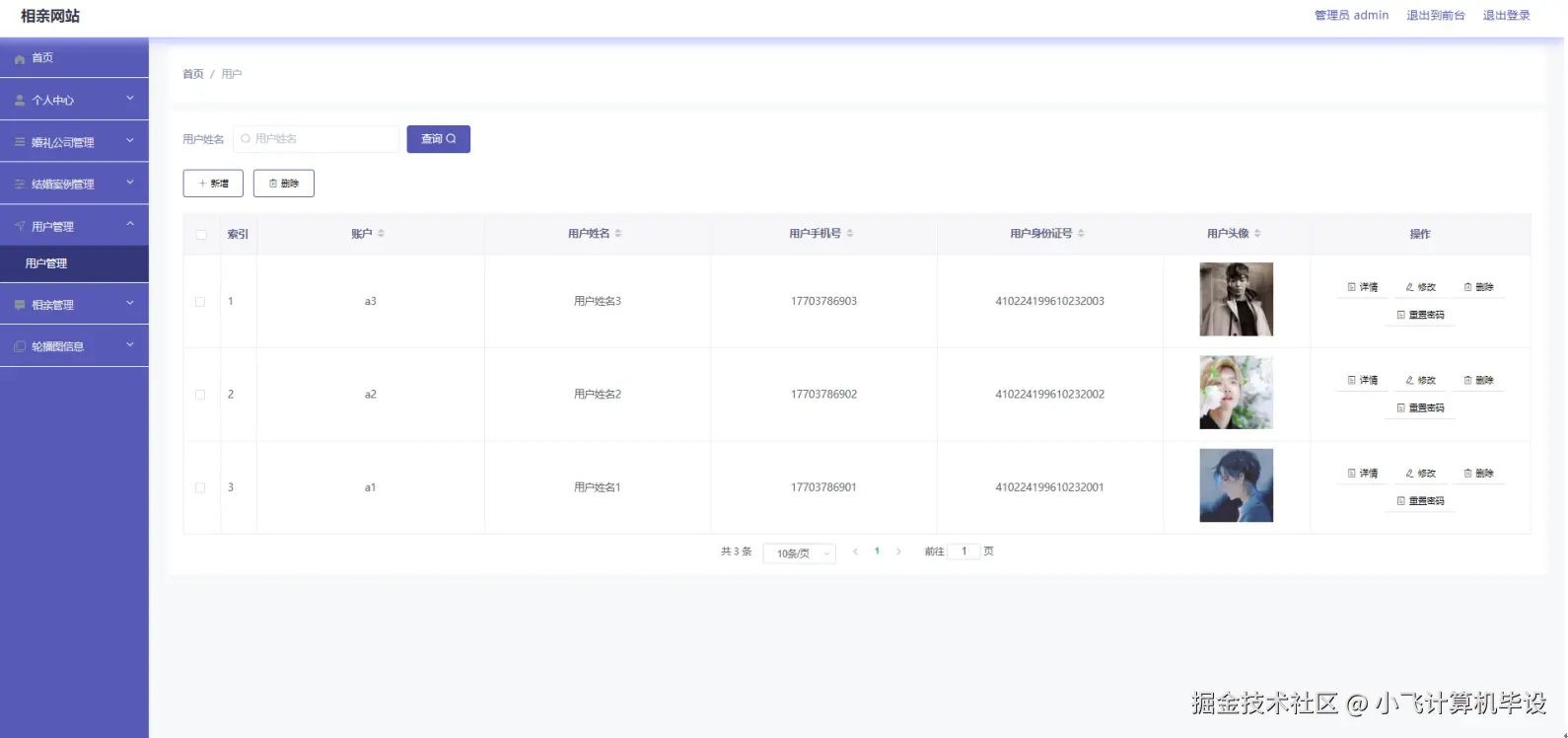Viewport: 1568px width, 738px height.
Task: Go to the next page arrow
Action: pos(898,552)
